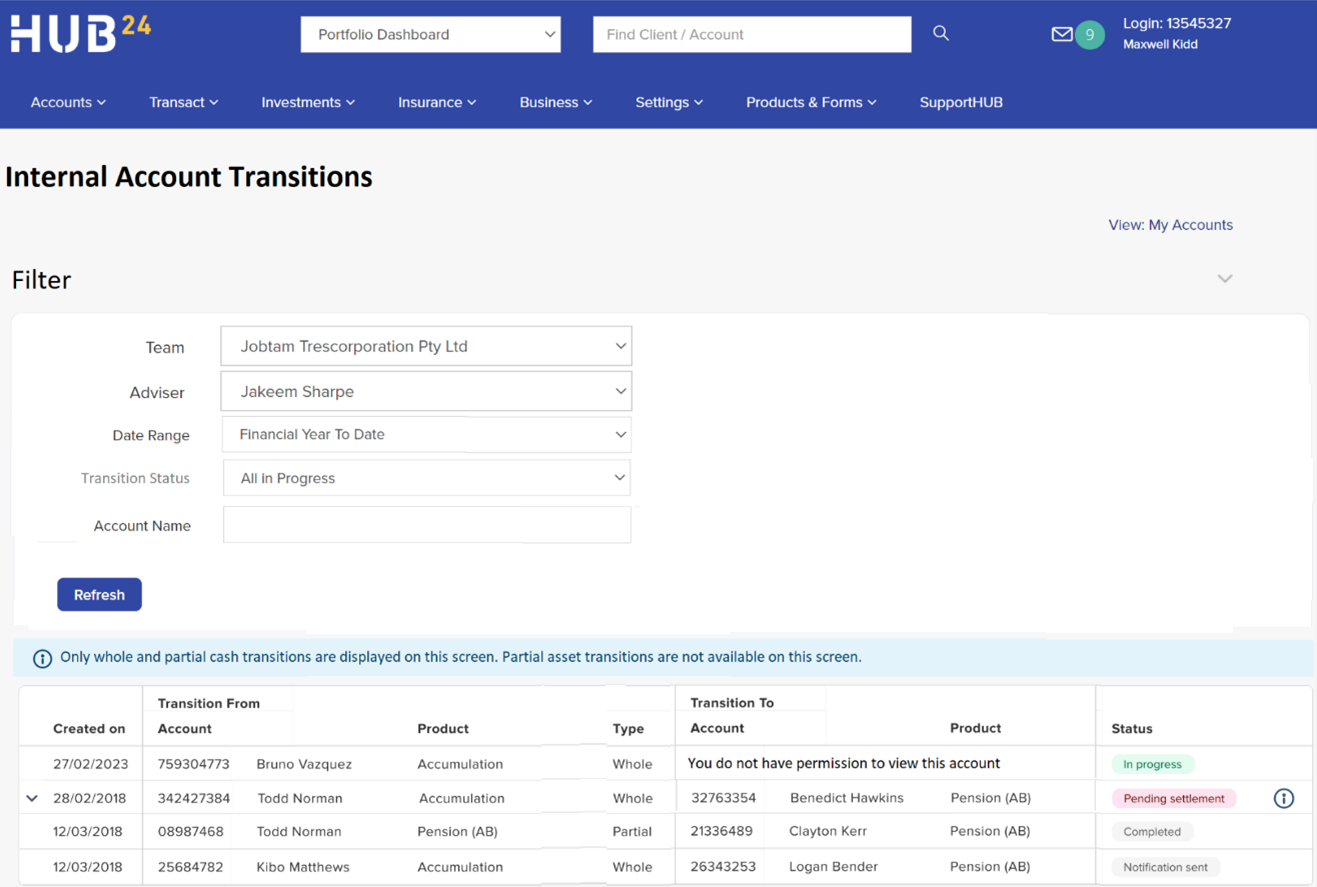The width and height of the screenshot is (1317, 887).
Task: Collapse the 28/02/2018 transition row
Action: (x=31, y=798)
